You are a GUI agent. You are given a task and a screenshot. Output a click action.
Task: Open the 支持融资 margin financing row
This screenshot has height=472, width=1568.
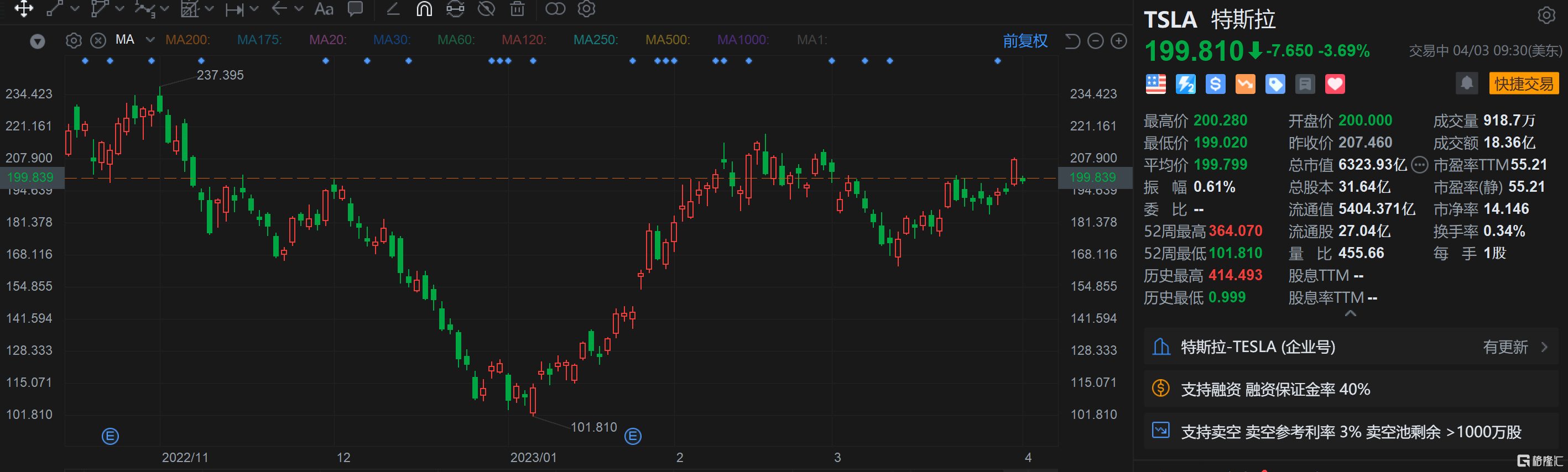[1351, 389]
